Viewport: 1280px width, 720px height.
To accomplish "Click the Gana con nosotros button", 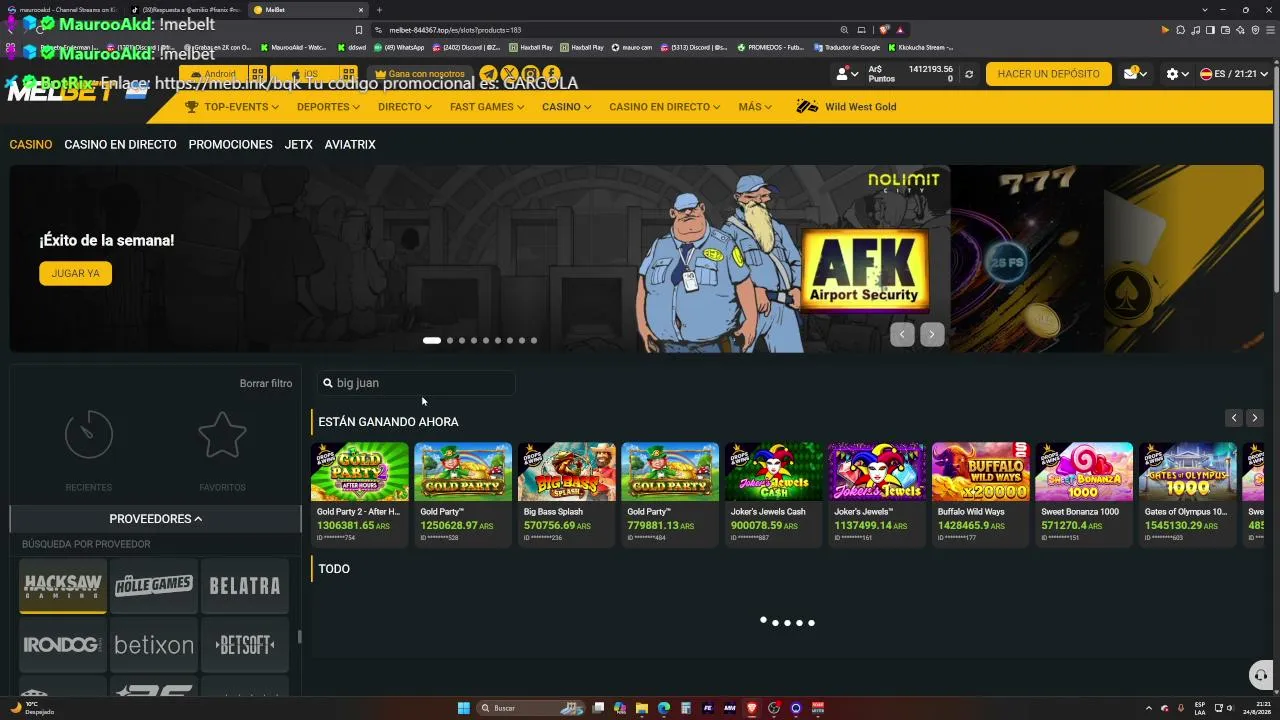I will tap(420, 74).
